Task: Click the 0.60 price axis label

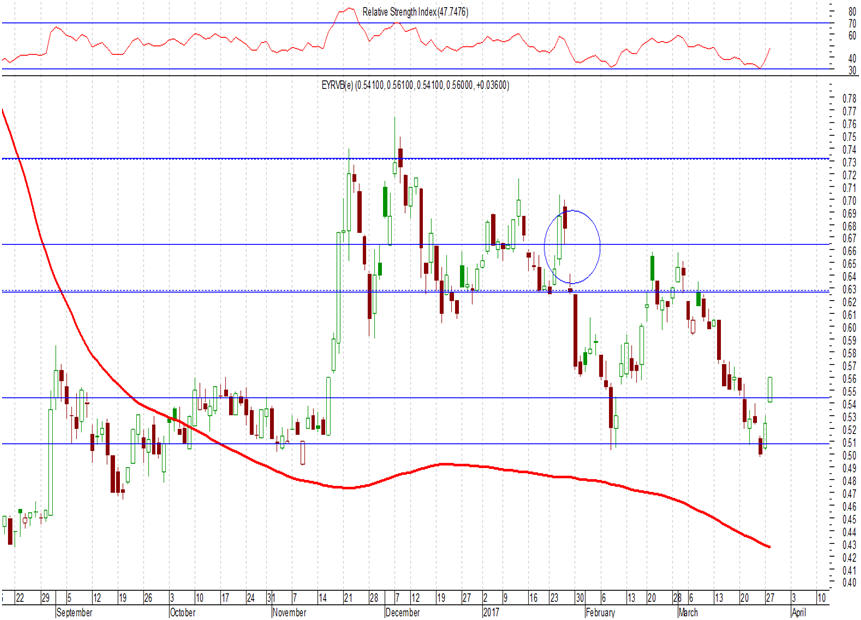Action: click(x=849, y=327)
